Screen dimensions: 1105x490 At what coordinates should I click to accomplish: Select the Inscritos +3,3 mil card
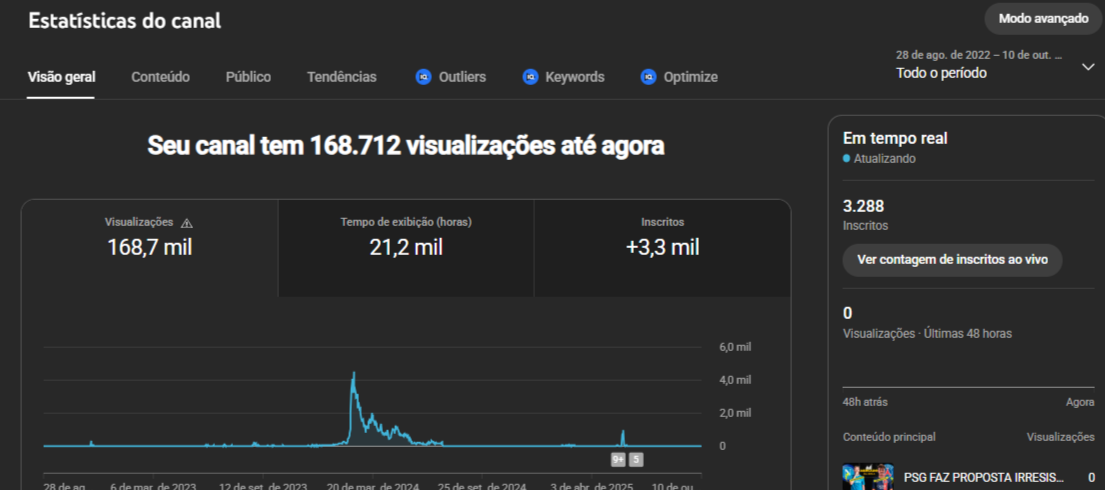coord(662,247)
